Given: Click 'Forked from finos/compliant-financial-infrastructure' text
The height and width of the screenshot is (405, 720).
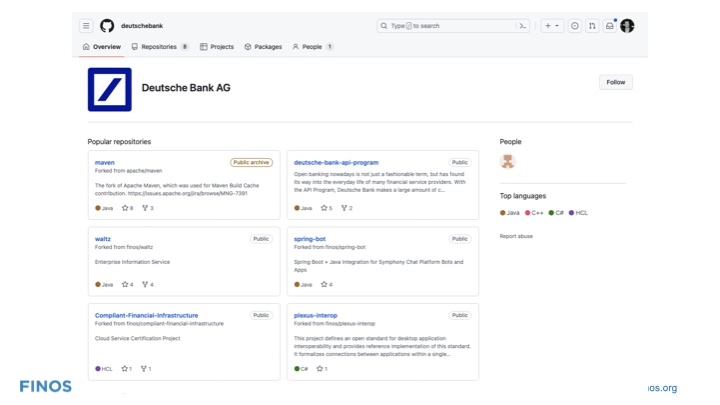Looking at the screenshot, I should (x=159, y=323).
